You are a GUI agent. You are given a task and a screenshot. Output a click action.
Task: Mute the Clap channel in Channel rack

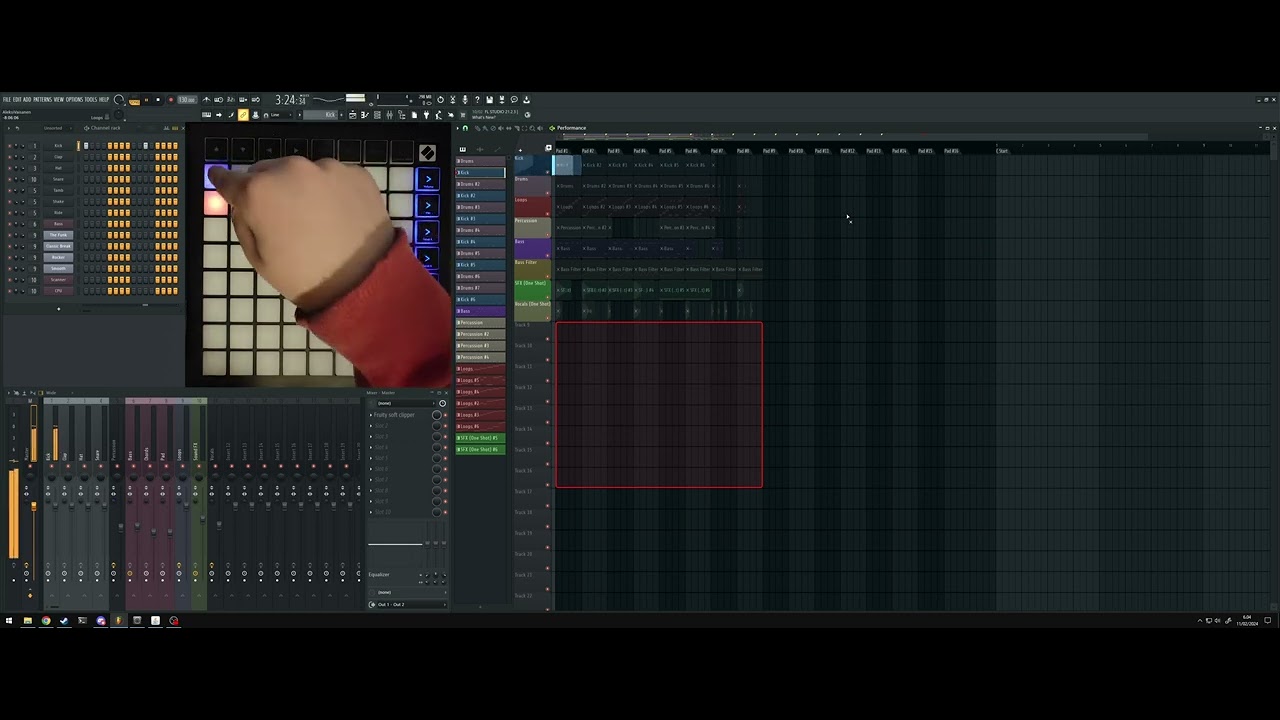click(10, 157)
